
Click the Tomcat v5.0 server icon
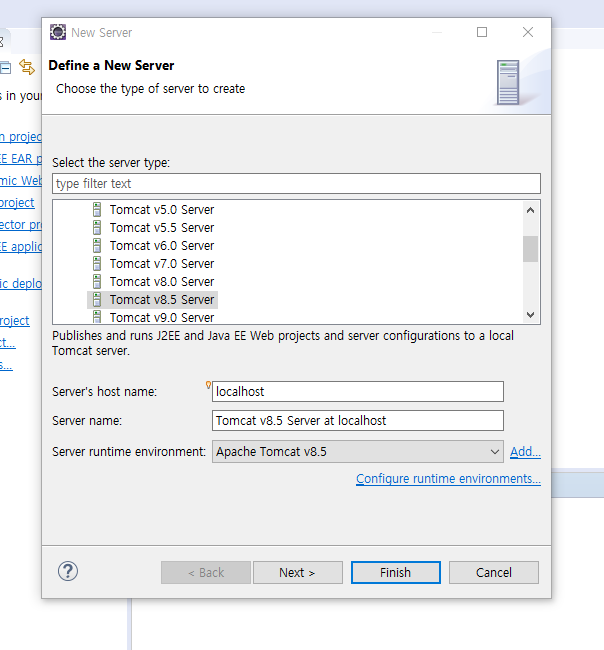[97, 210]
